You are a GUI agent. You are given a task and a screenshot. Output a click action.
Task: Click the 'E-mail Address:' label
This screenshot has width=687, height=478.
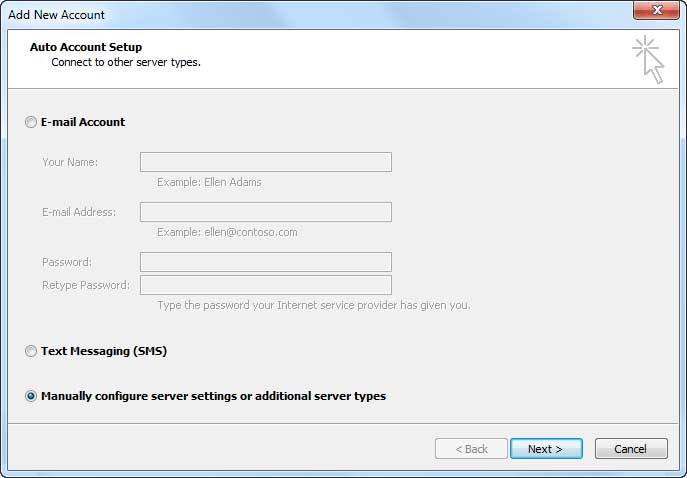tap(79, 212)
